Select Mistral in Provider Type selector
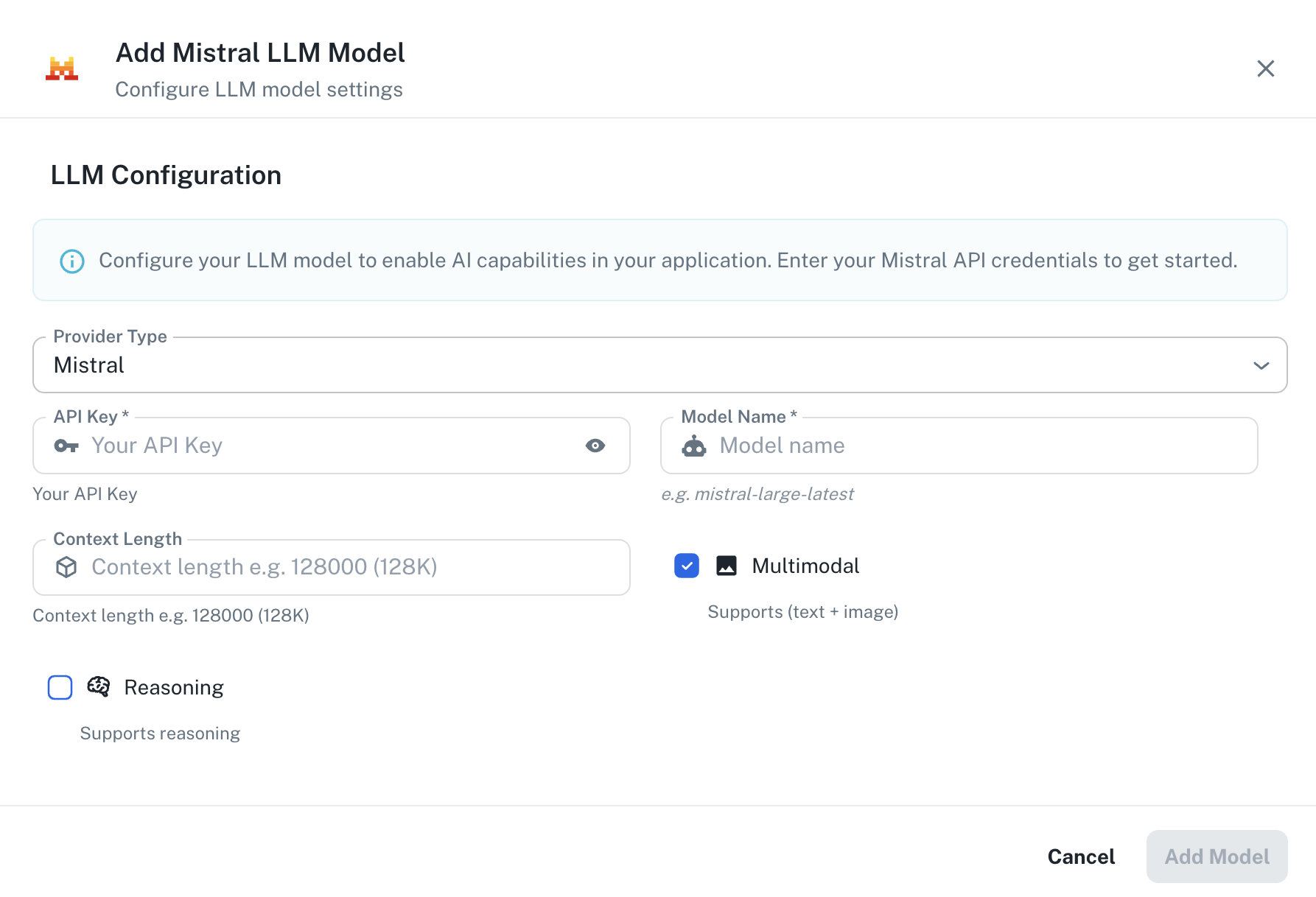1316x897 pixels. (x=88, y=365)
